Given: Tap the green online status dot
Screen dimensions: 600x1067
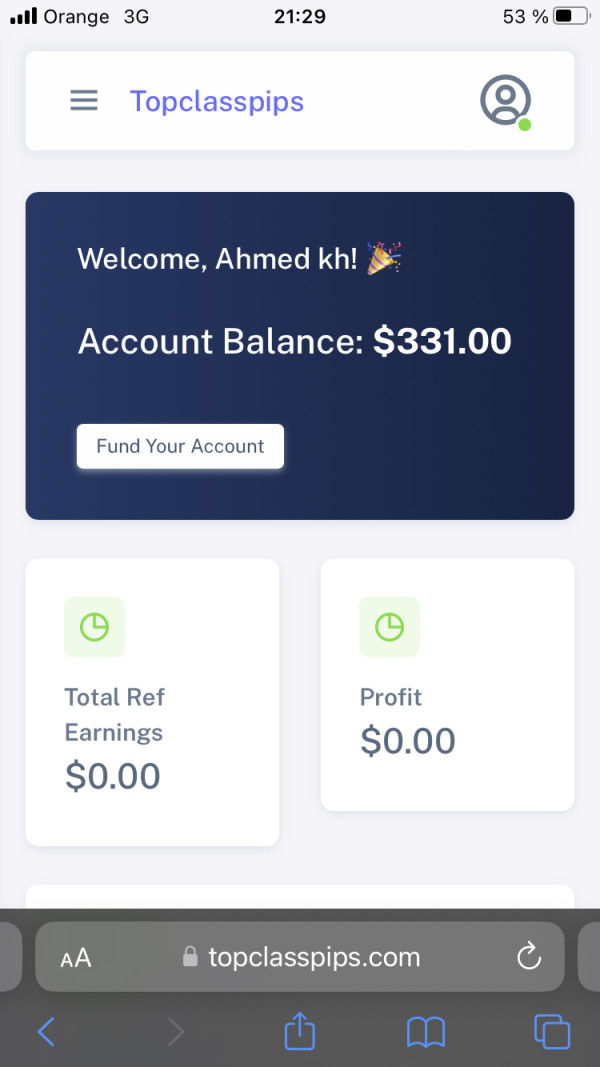Looking at the screenshot, I should pos(525,125).
